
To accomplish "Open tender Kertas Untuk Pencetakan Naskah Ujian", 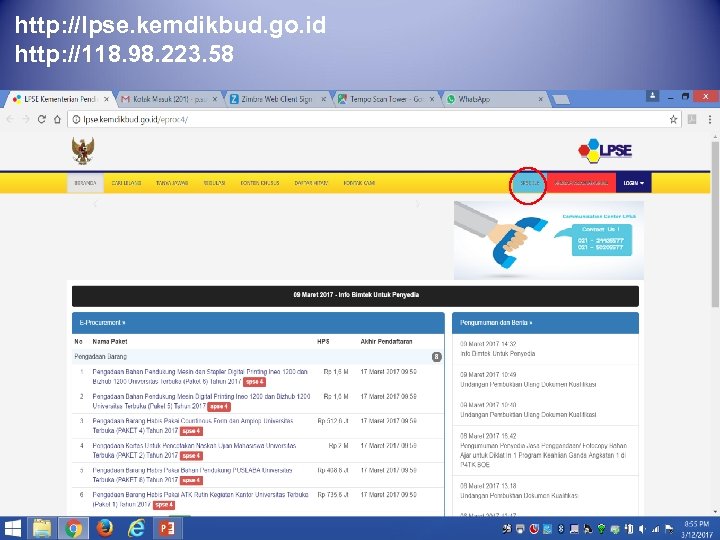I will click(194, 450).
